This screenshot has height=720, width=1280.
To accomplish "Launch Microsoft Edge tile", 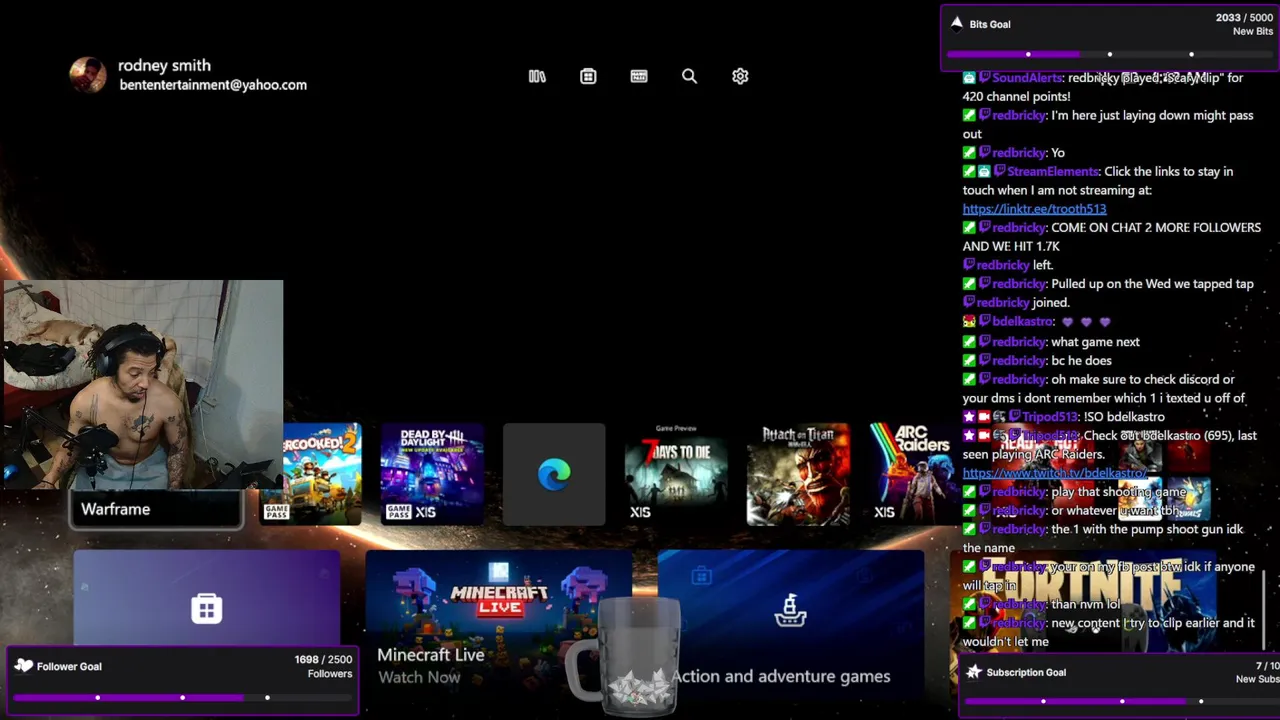I will (x=554, y=474).
